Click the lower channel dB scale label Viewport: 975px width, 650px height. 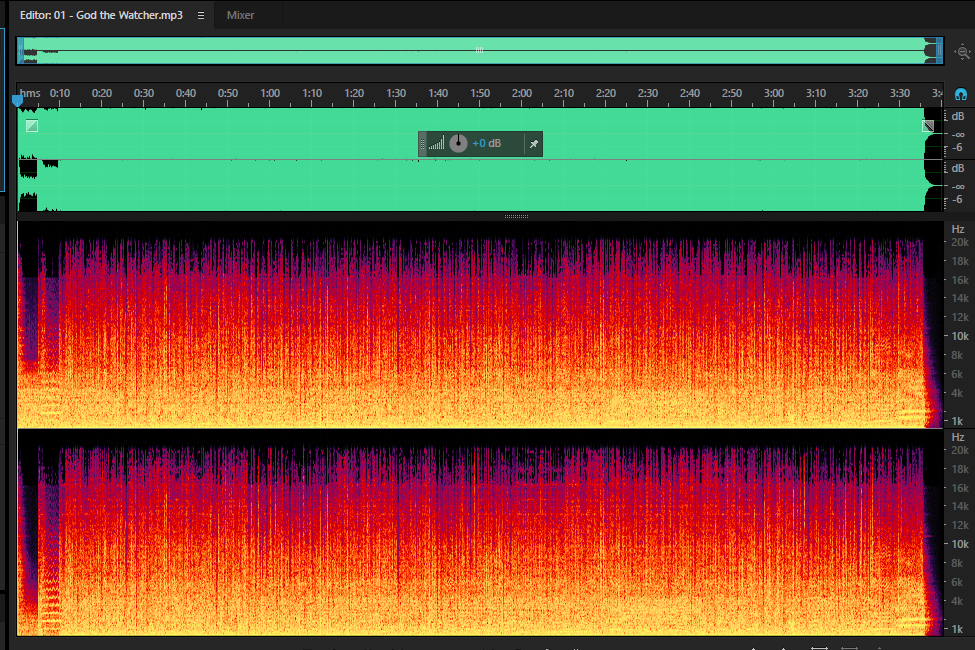pyautogui.click(x=958, y=168)
